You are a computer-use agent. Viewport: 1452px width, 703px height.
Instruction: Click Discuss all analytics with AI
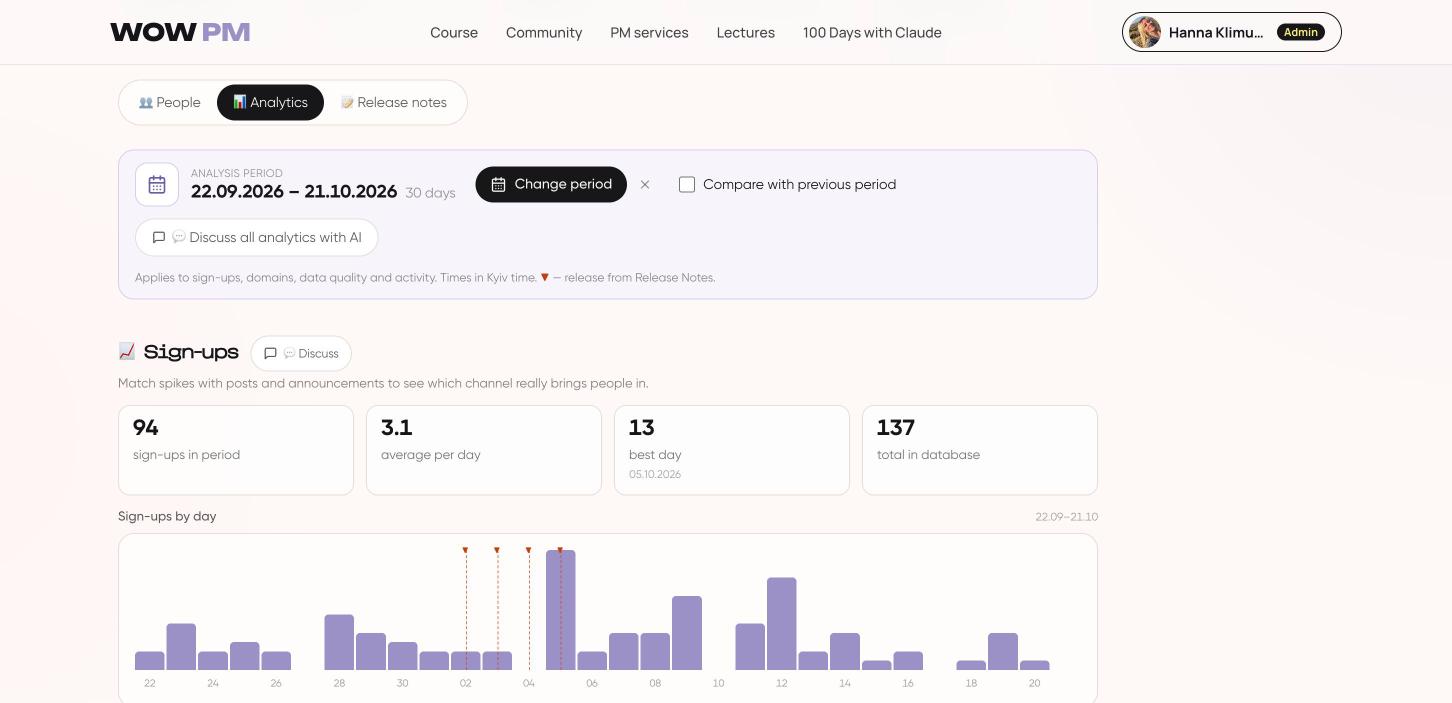click(x=257, y=237)
